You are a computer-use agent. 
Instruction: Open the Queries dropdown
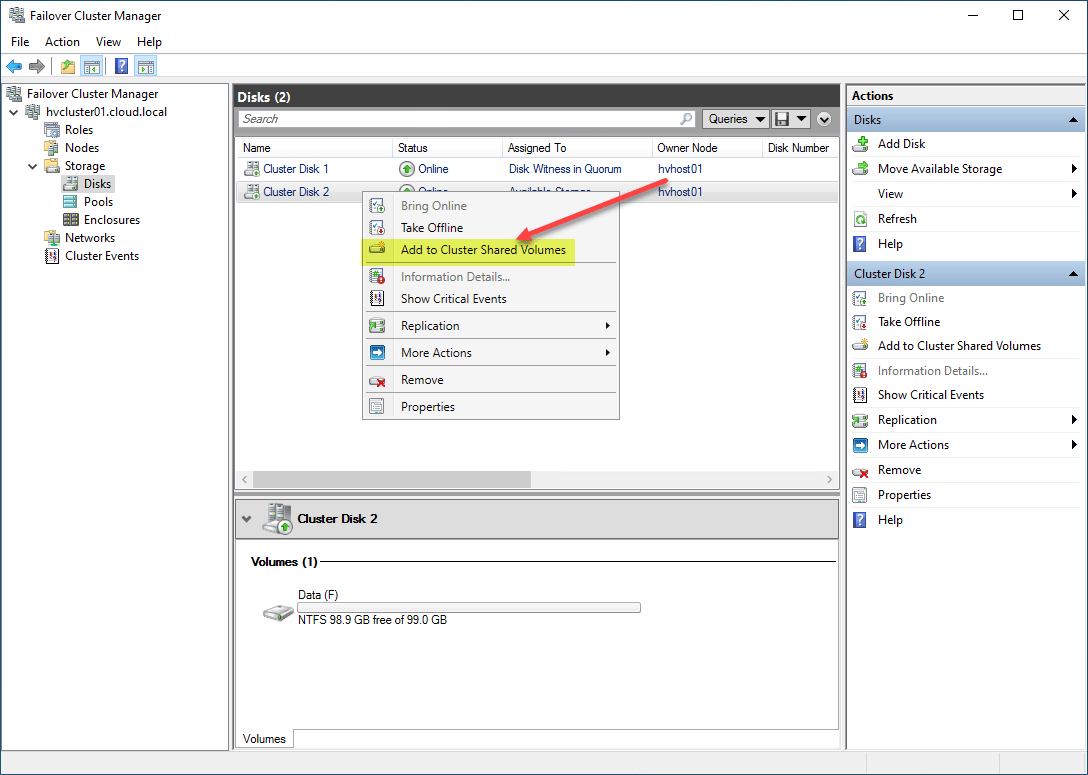[x=736, y=119]
